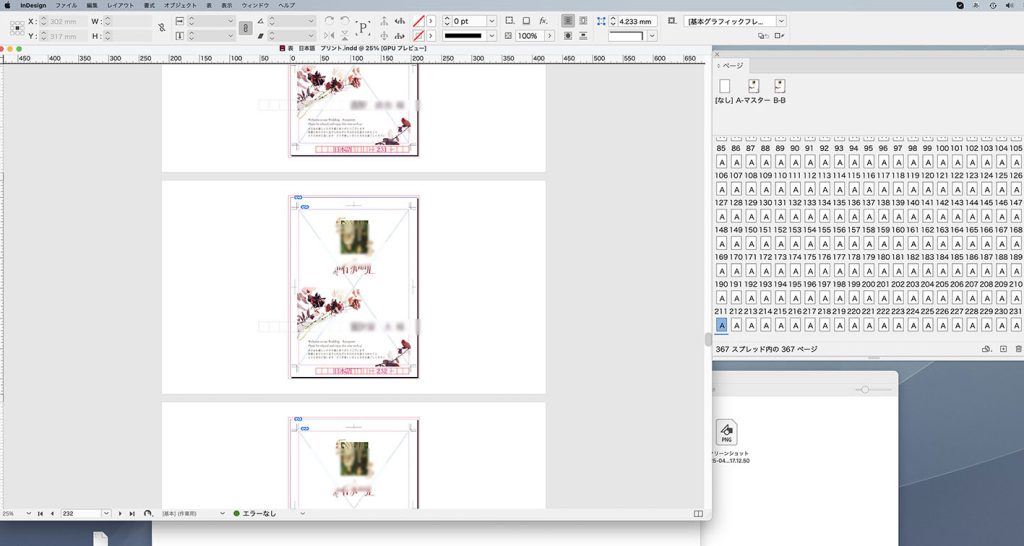Click the stroke weight 0 pt field

coord(470,22)
